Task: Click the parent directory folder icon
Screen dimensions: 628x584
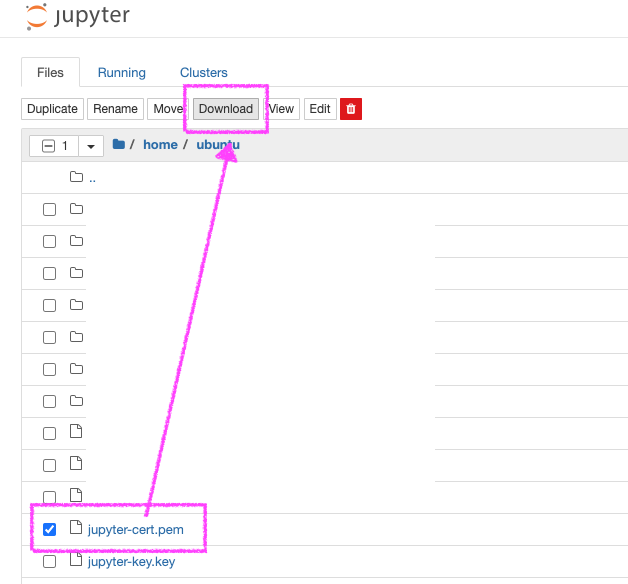Action: point(76,177)
